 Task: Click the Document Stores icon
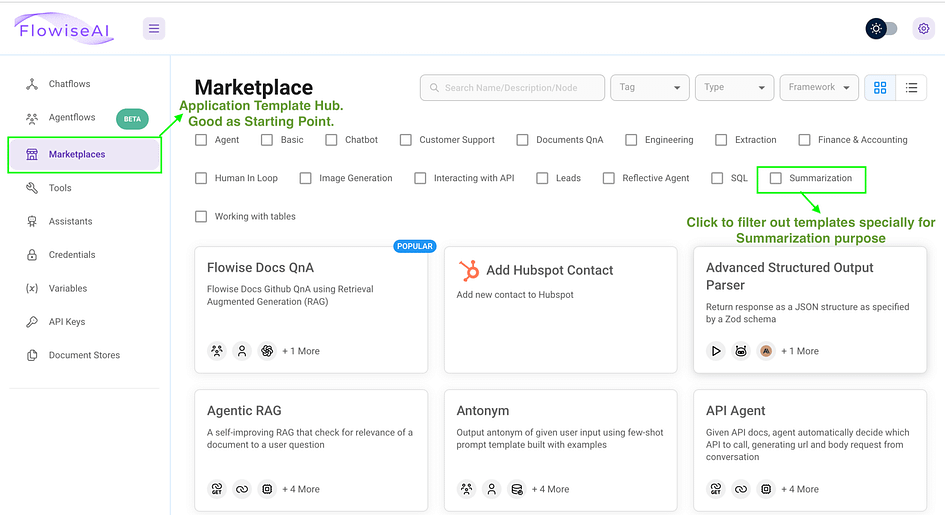click(x=32, y=355)
